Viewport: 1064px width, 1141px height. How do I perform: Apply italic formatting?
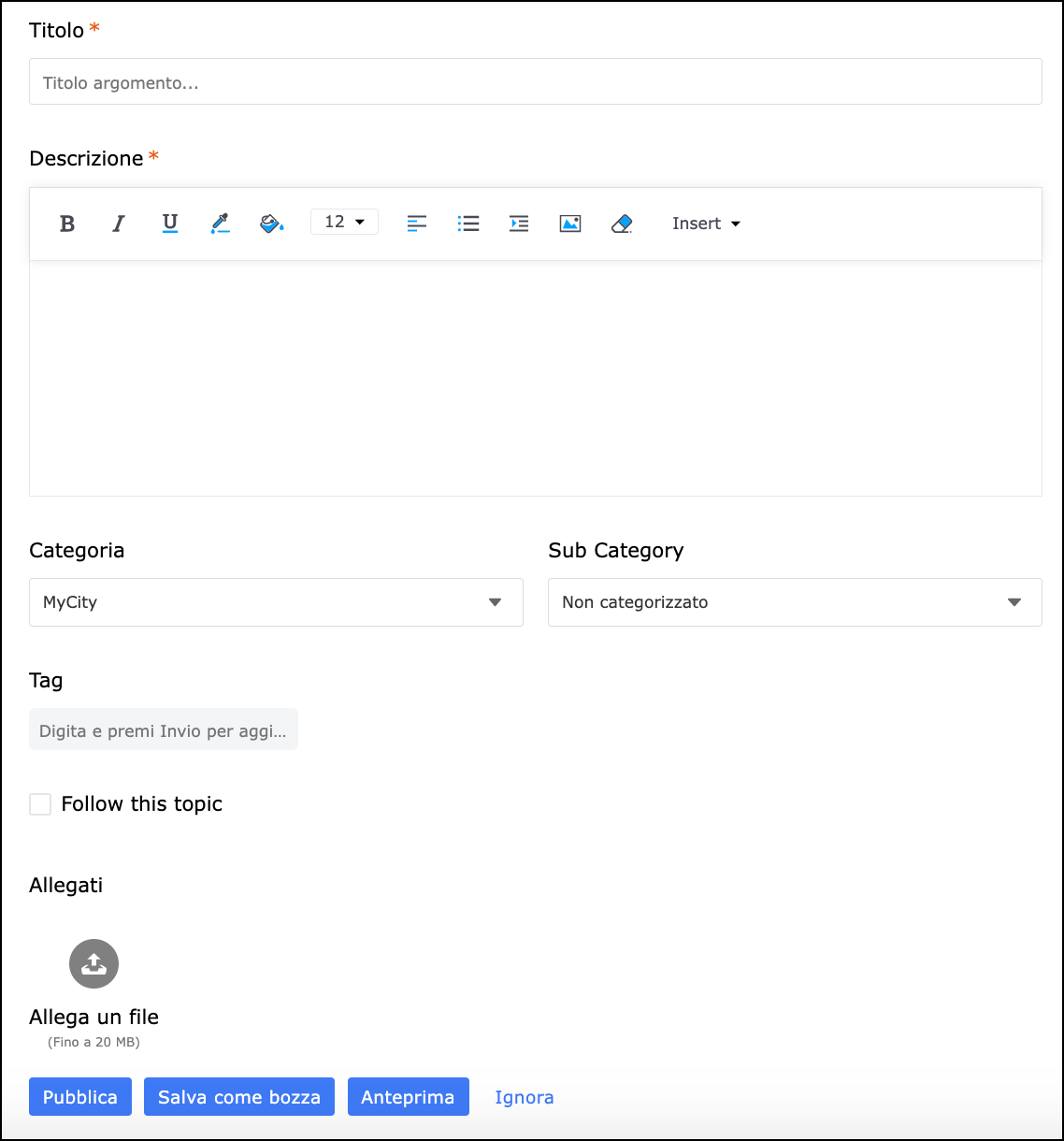click(119, 224)
